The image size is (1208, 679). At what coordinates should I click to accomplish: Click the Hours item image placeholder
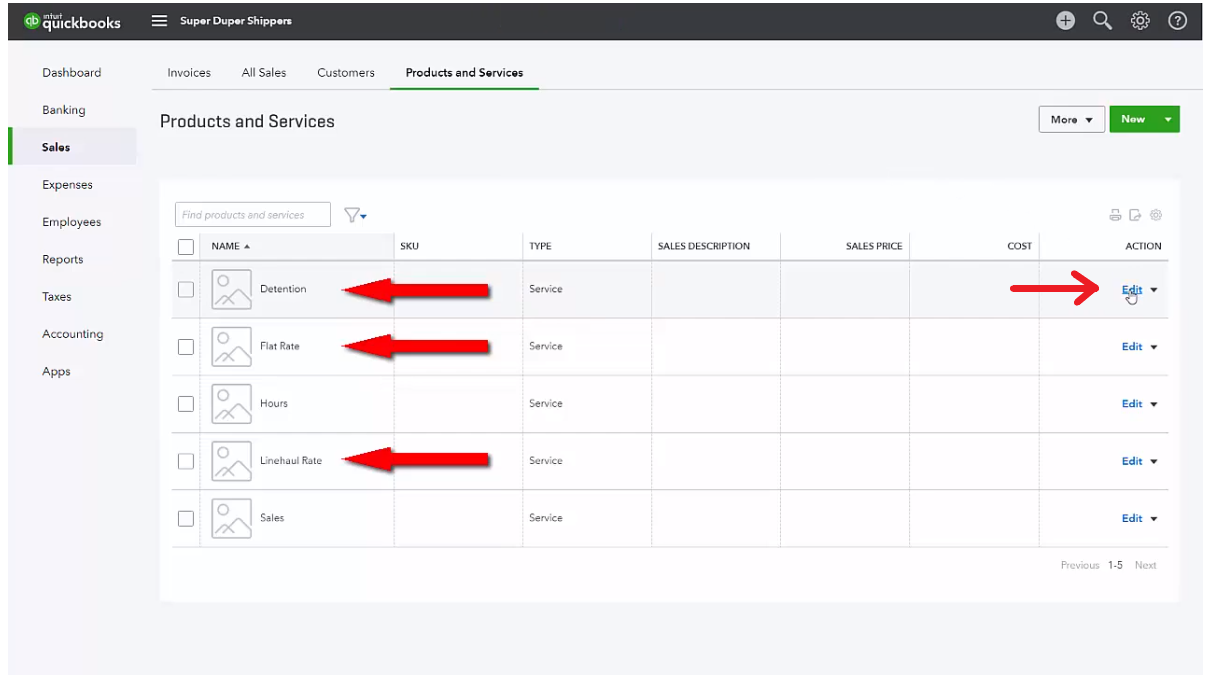[x=232, y=404]
